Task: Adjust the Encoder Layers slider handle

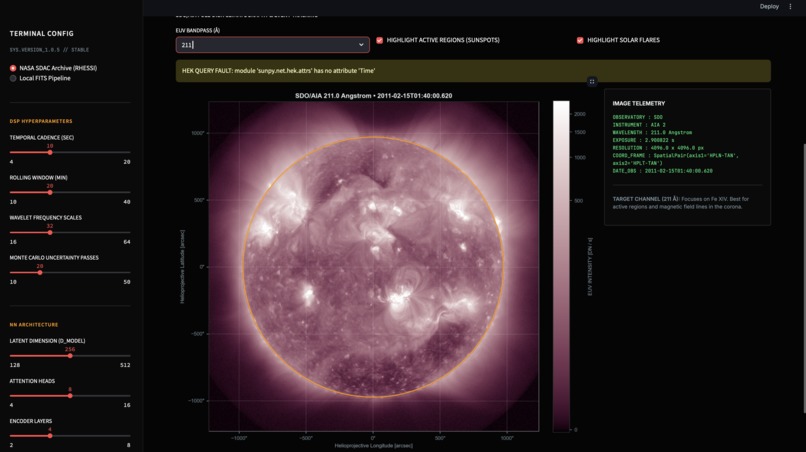Action: click(x=50, y=436)
